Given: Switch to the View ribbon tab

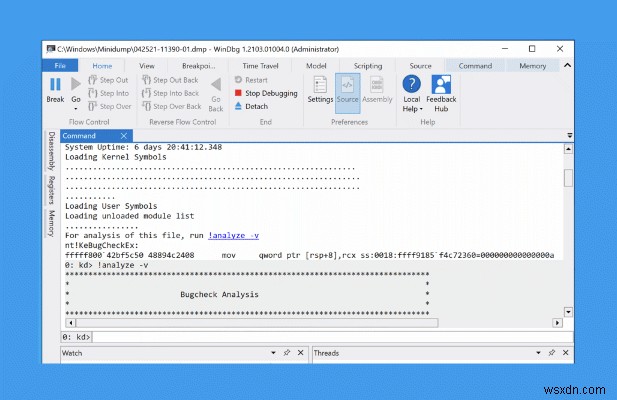Looking at the screenshot, I should pyautogui.click(x=147, y=66).
